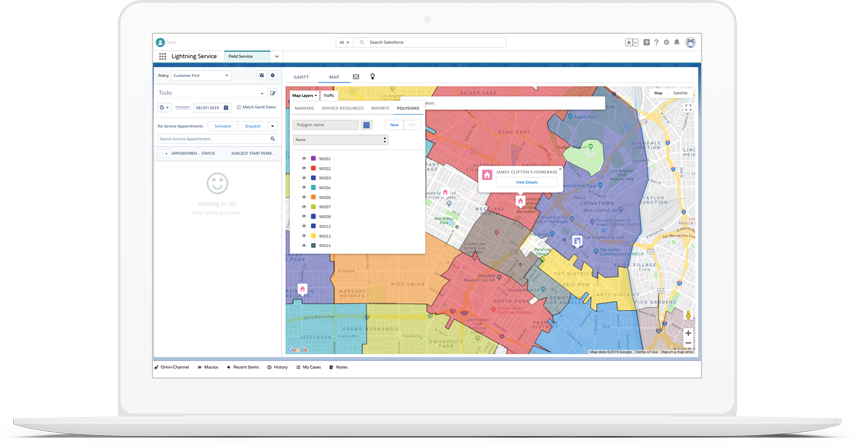Click the New polygon button
857x447 pixels.
pos(395,125)
